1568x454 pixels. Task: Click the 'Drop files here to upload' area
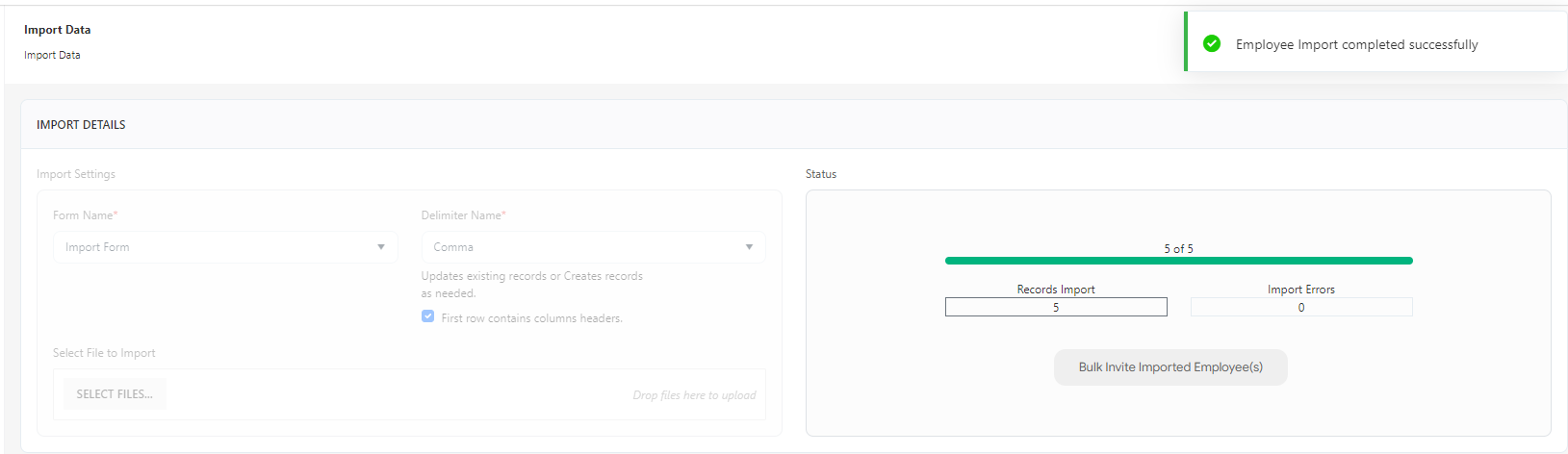[693, 395]
